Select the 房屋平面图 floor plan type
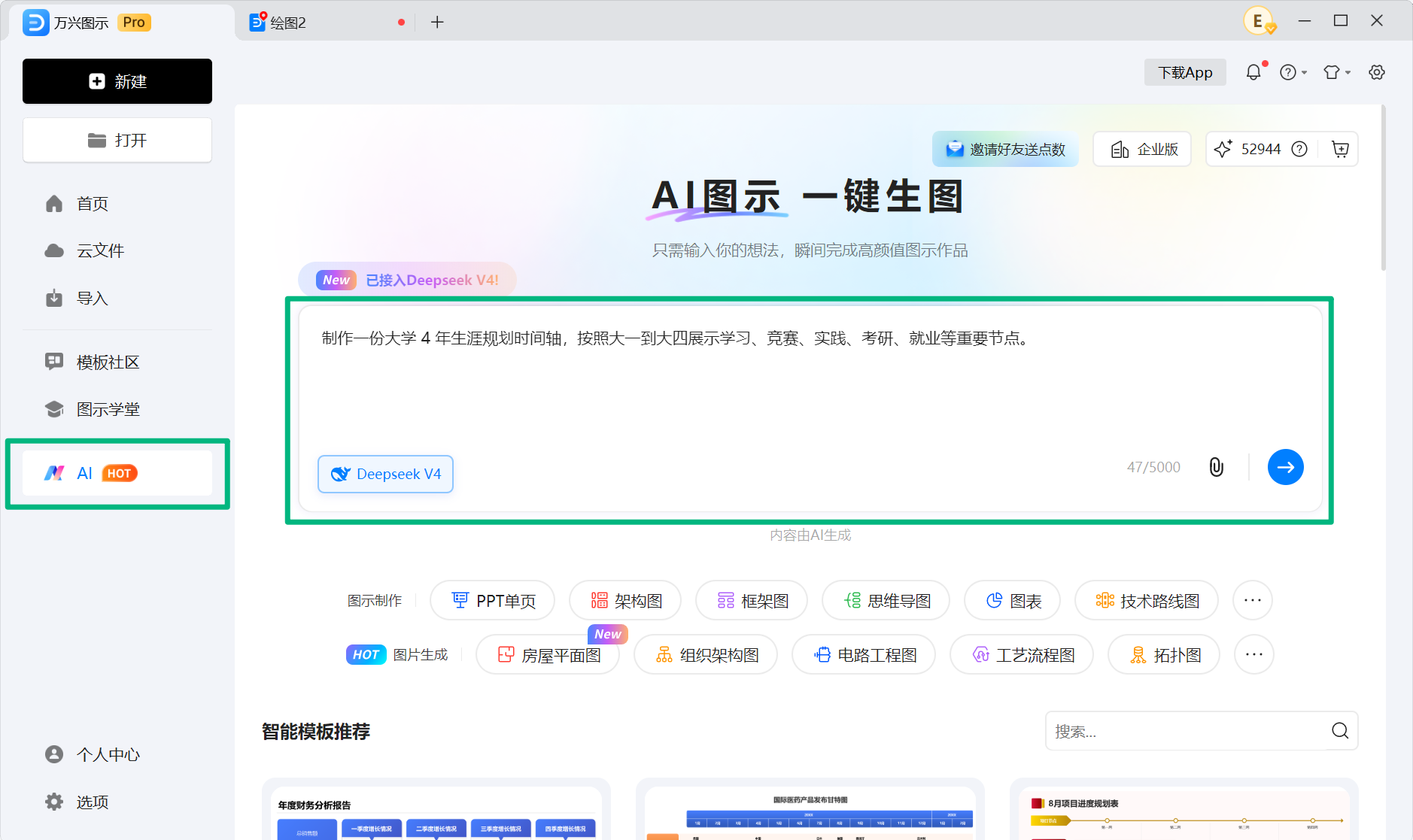 click(x=548, y=654)
